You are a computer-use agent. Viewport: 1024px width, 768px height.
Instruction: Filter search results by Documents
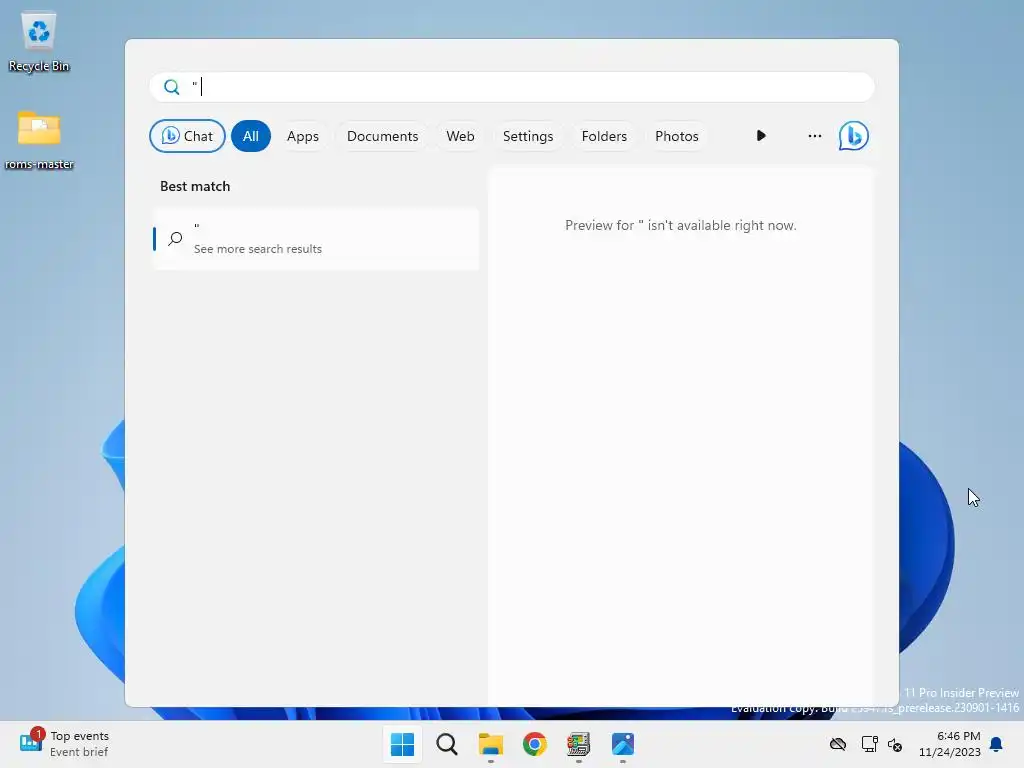click(x=383, y=136)
